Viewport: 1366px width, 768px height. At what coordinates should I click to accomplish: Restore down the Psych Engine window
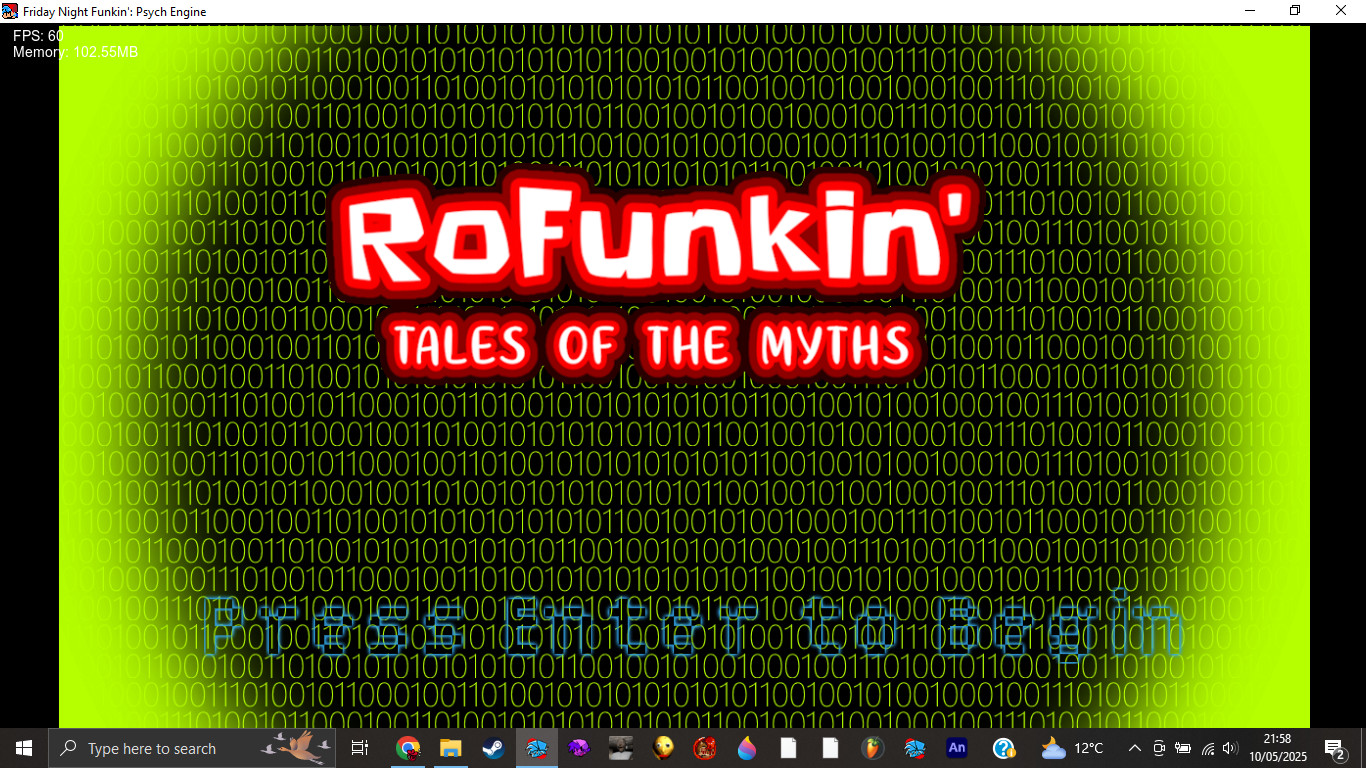1295,11
